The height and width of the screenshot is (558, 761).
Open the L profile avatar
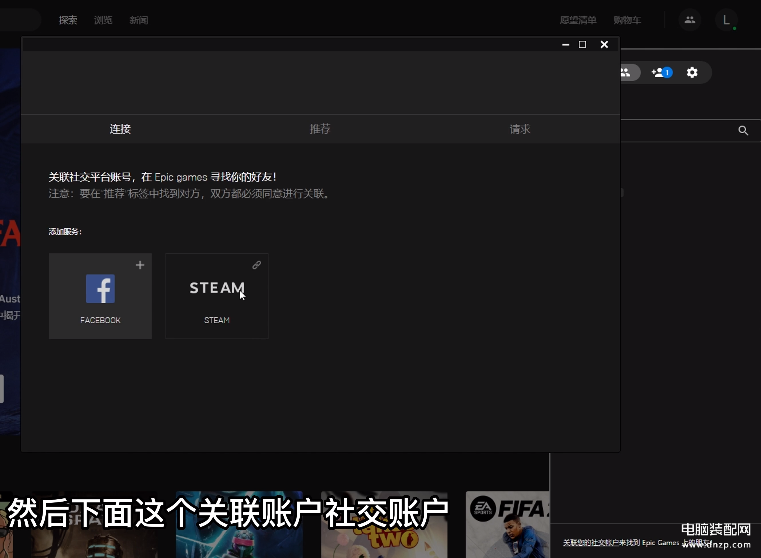tap(726, 20)
